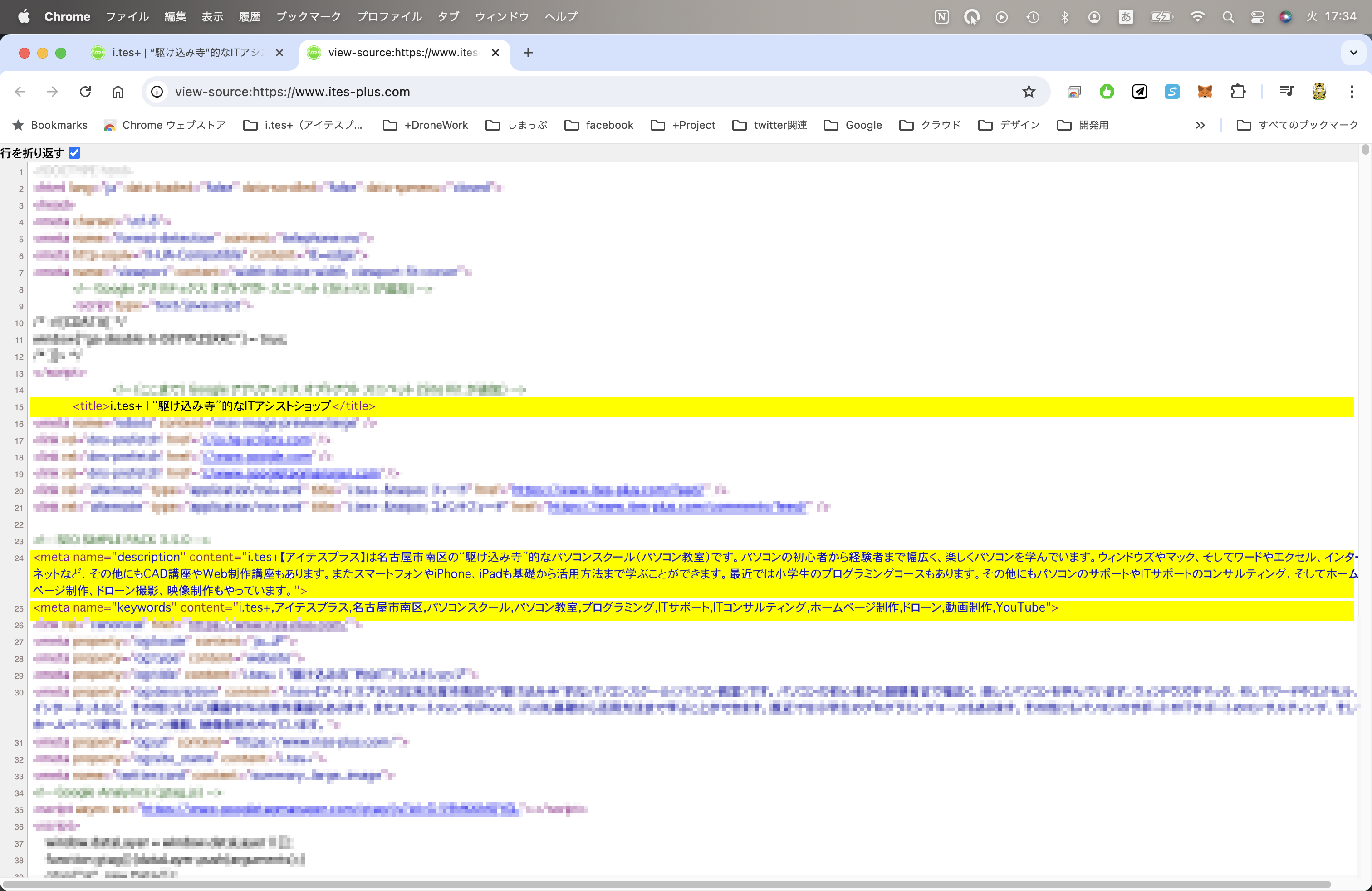Open Chrome ウェブストア bookmark

[165, 125]
